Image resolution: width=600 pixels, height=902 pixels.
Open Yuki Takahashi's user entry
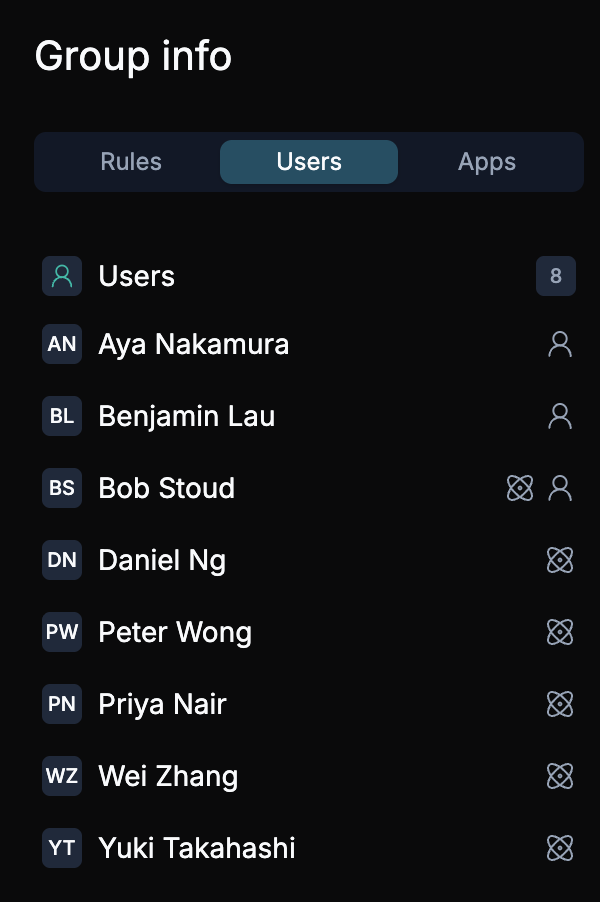click(x=197, y=848)
